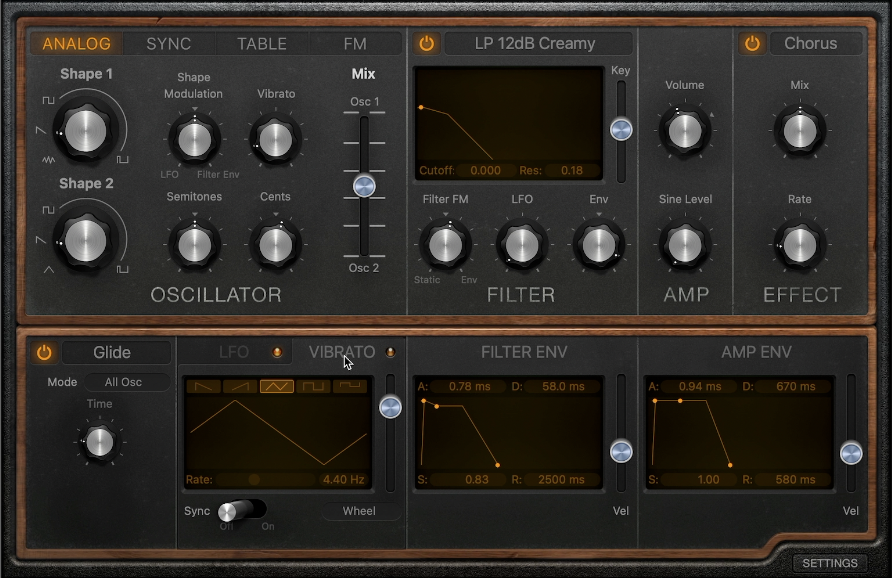Click the Wheel vibrato control button

pos(358,511)
